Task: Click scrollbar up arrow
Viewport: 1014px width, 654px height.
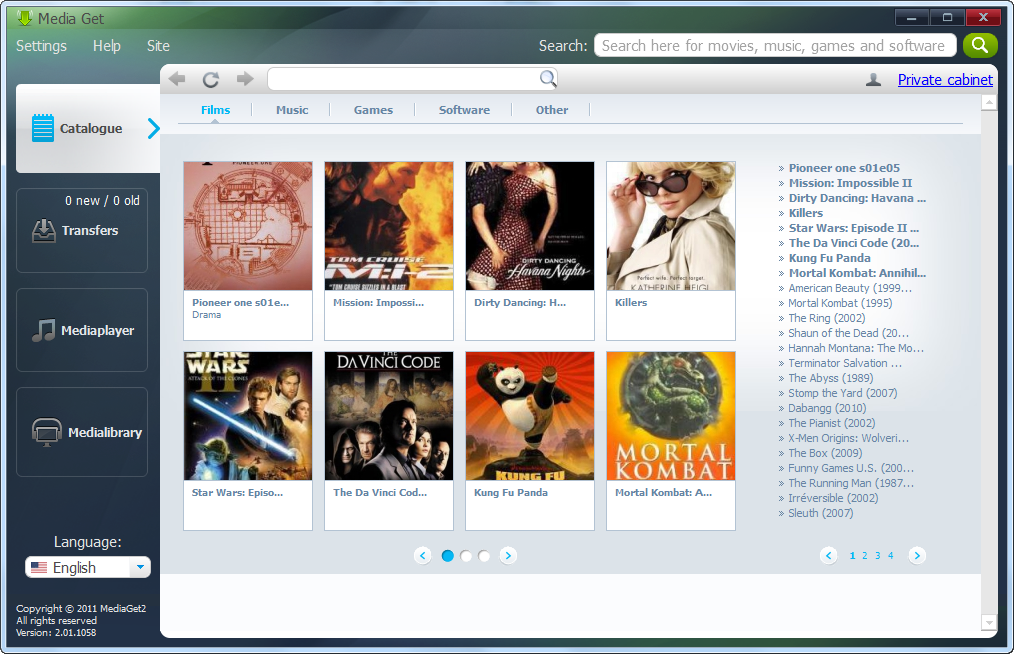Action: pos(989,103)
